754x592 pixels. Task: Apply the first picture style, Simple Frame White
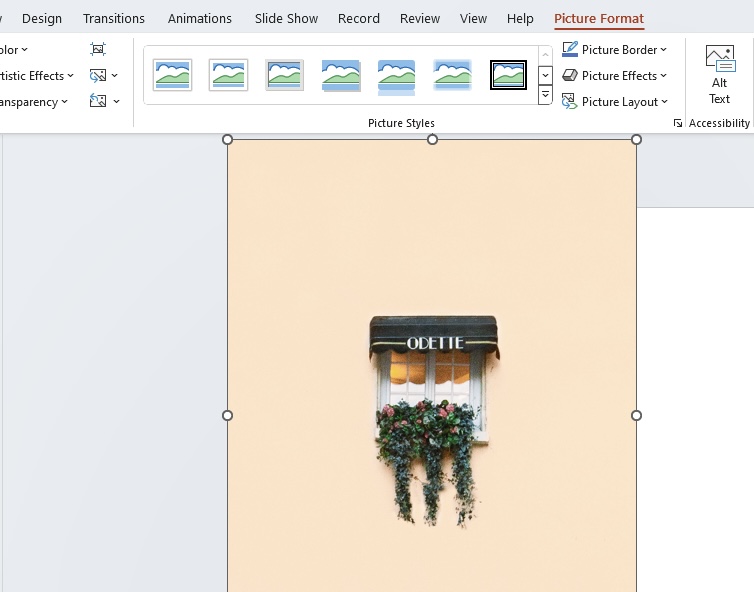(x=173, y=75)
